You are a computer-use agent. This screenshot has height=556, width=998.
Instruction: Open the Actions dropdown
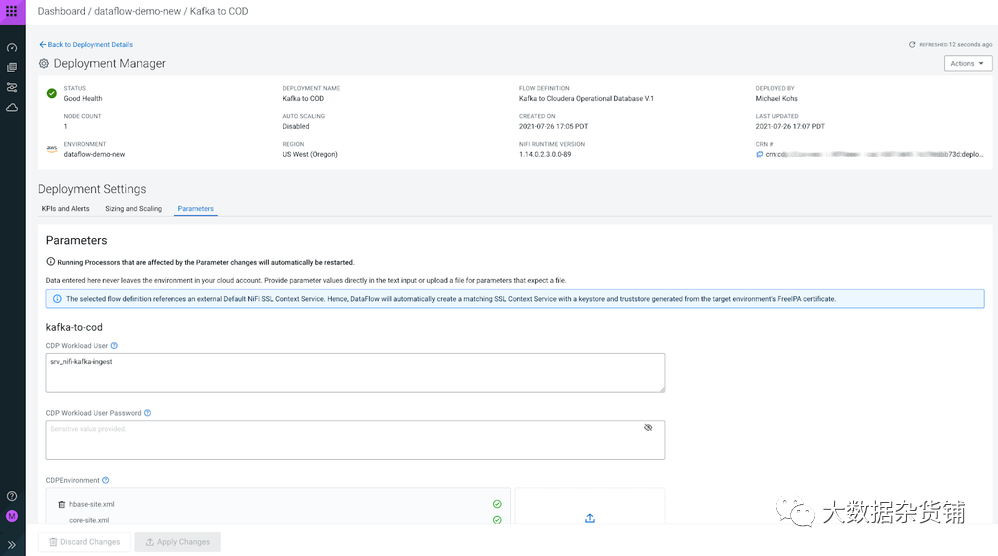[x=967, y=64]
